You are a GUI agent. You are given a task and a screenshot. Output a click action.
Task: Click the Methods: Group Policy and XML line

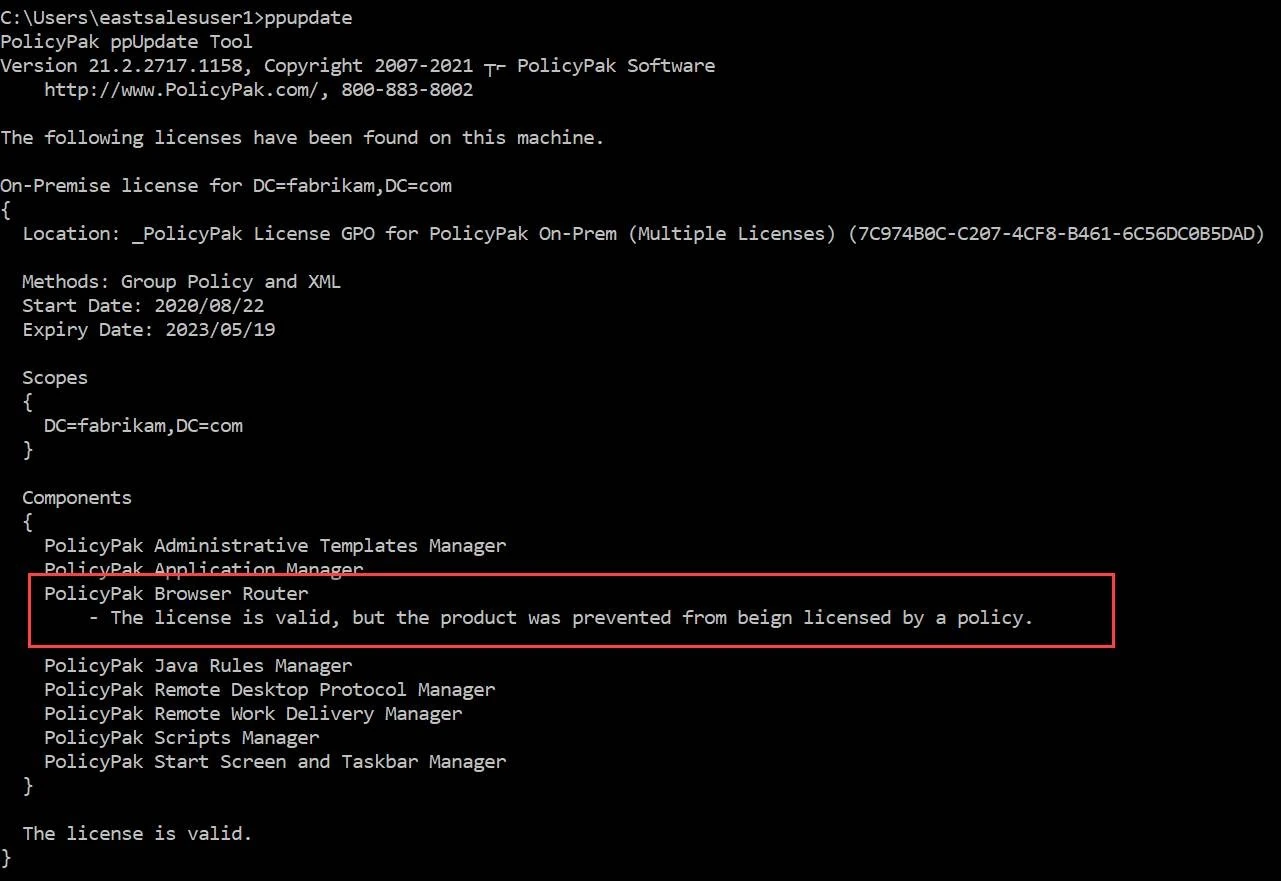point(181,282)
